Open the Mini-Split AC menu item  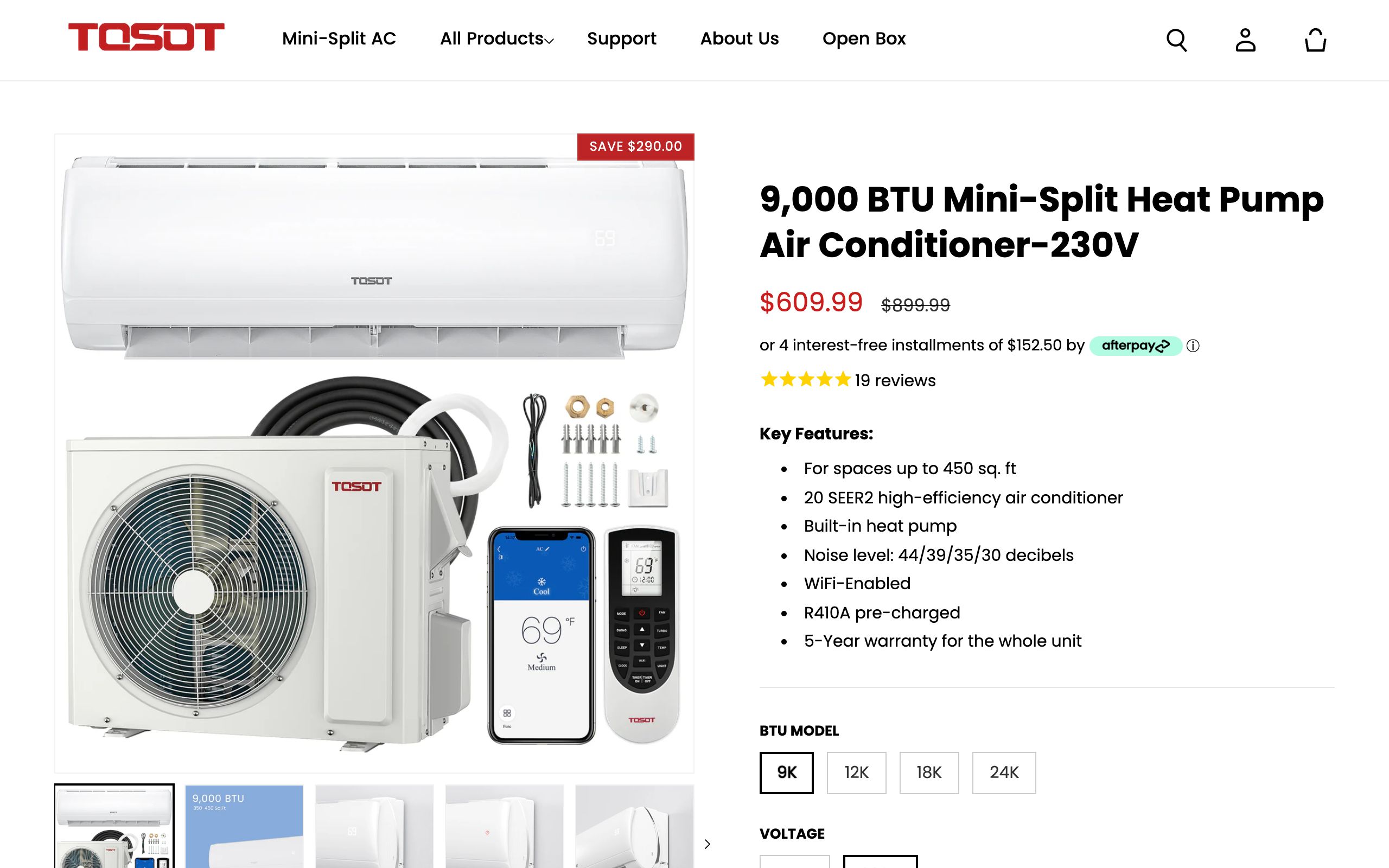(x=339, y=39)
